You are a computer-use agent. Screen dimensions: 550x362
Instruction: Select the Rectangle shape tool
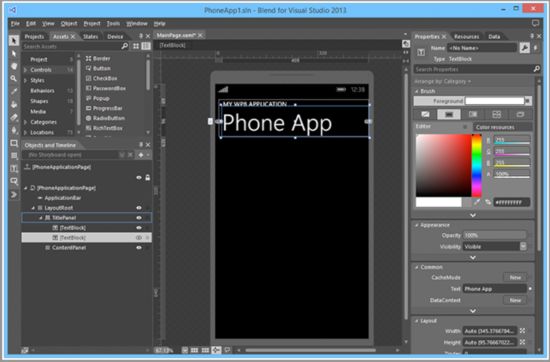click(x=14, y=143)
